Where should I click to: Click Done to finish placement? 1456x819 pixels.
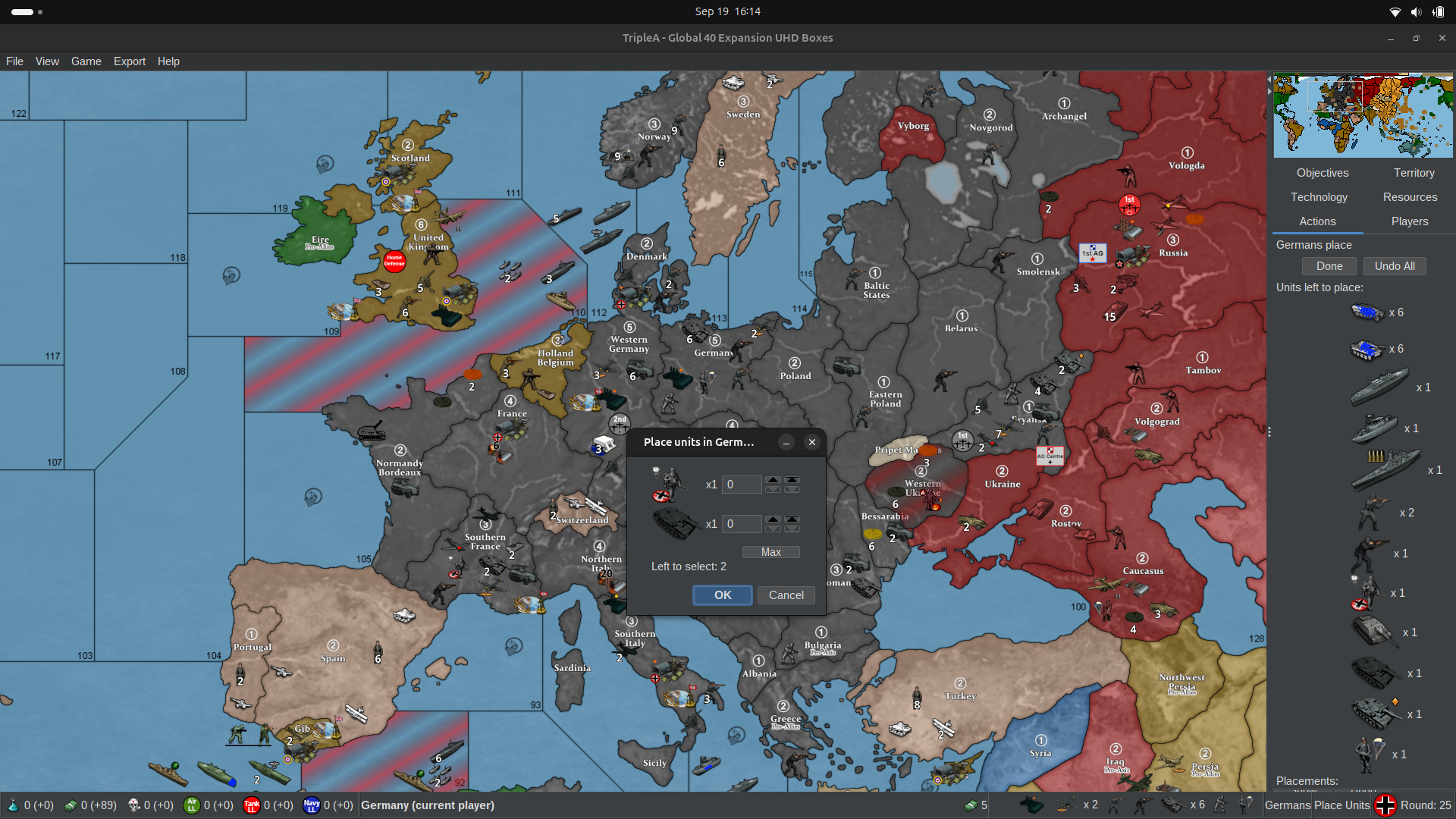[x=1329, y=266]
